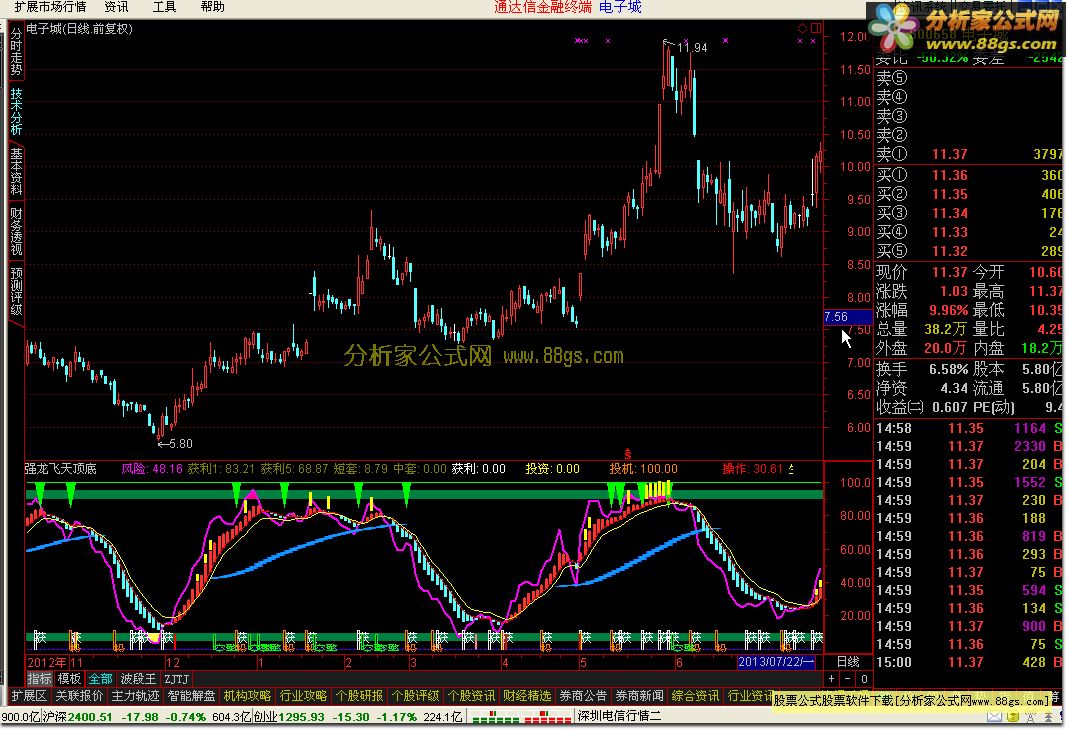
Task: Click the red-green market breadth indicator
Action: (521, 717)
